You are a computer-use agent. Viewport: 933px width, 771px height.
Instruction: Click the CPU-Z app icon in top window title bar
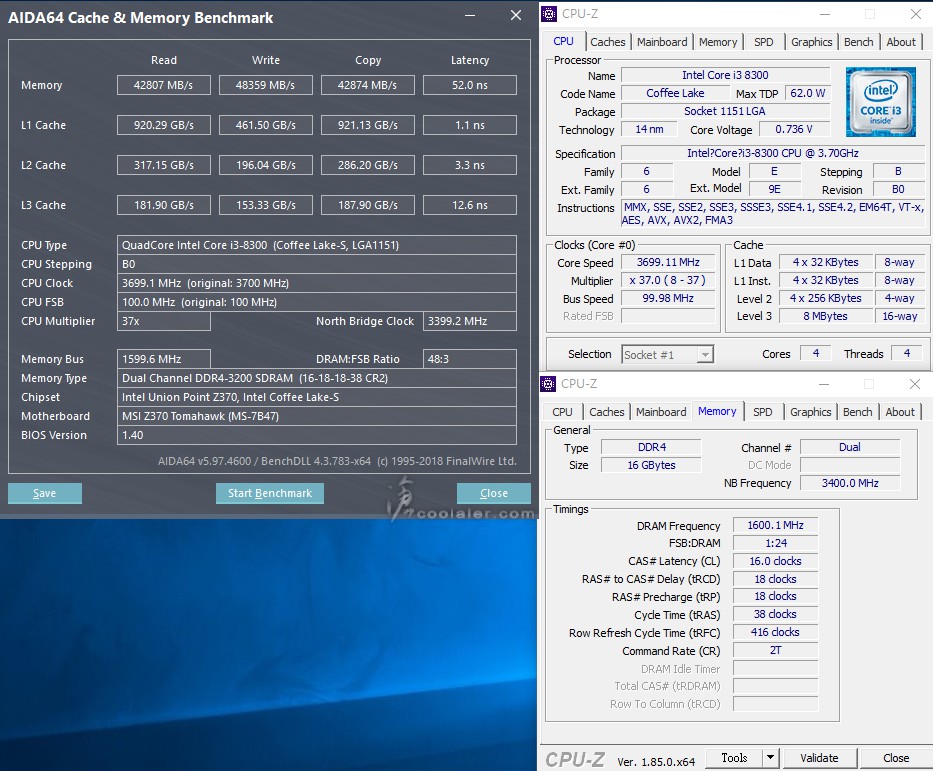pos(549,14)
